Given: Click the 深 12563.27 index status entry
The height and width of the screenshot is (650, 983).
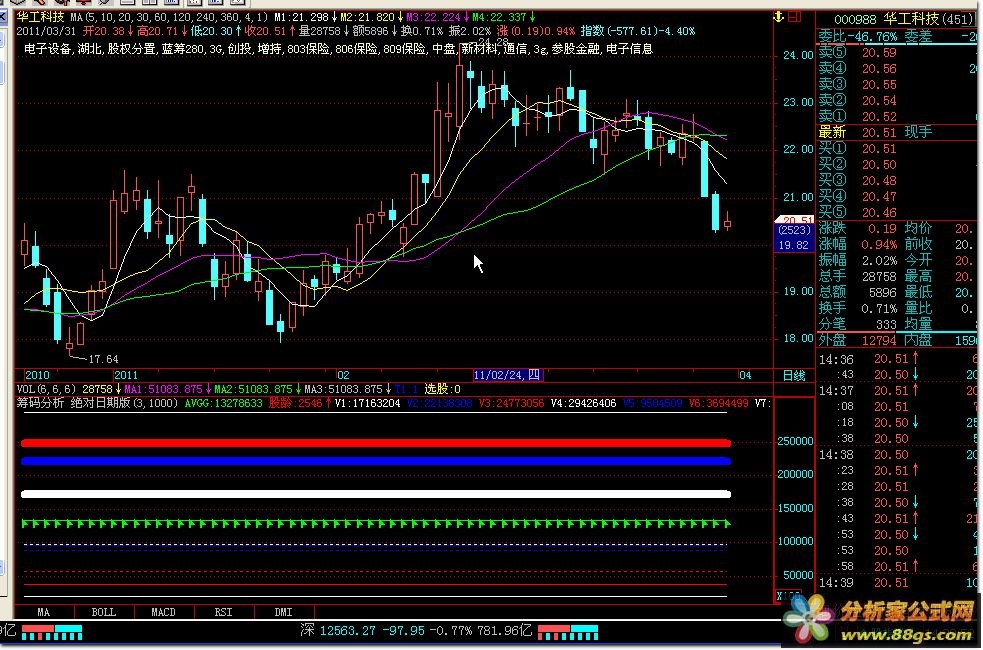Looking at the screenshot, I should point(416,631).
